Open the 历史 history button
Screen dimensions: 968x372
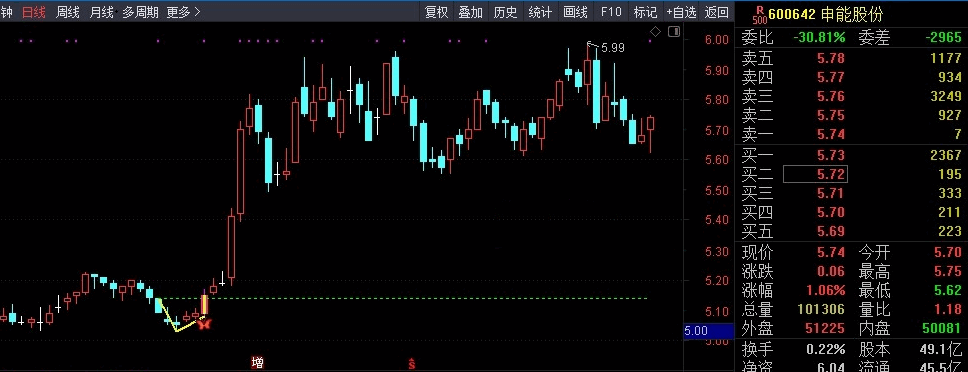pyautogui.click(x=505, y=12)
